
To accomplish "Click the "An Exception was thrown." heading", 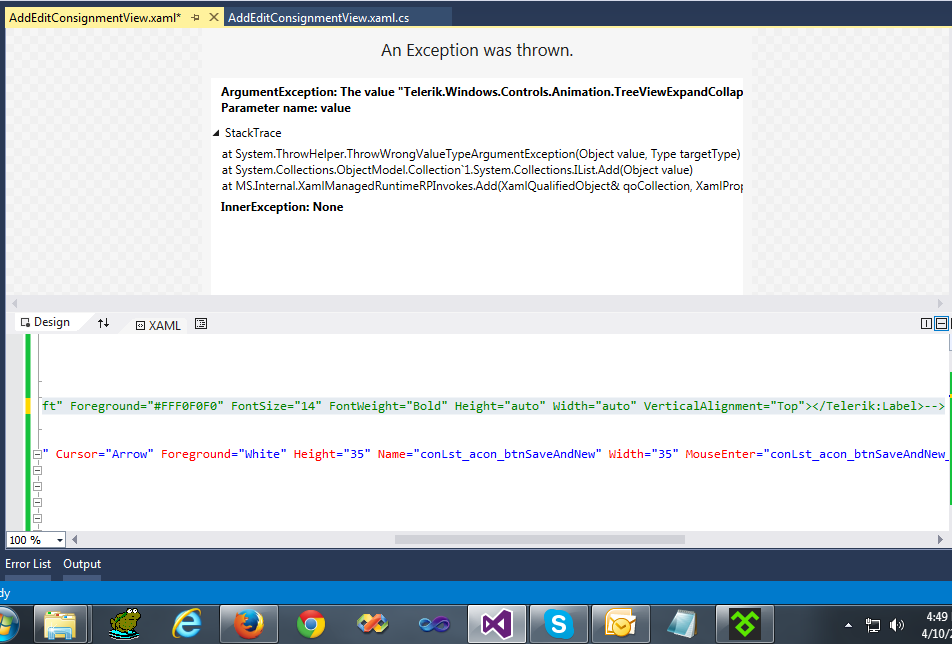I will (x=477, y=50).
